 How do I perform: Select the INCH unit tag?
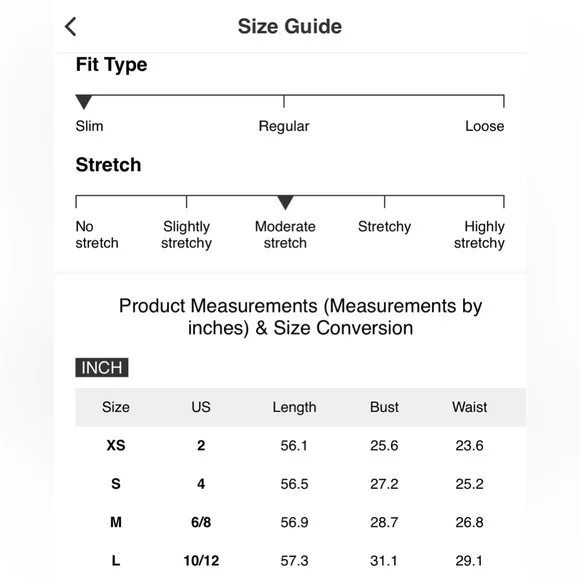pyautogui.click(x=102, y=367)
